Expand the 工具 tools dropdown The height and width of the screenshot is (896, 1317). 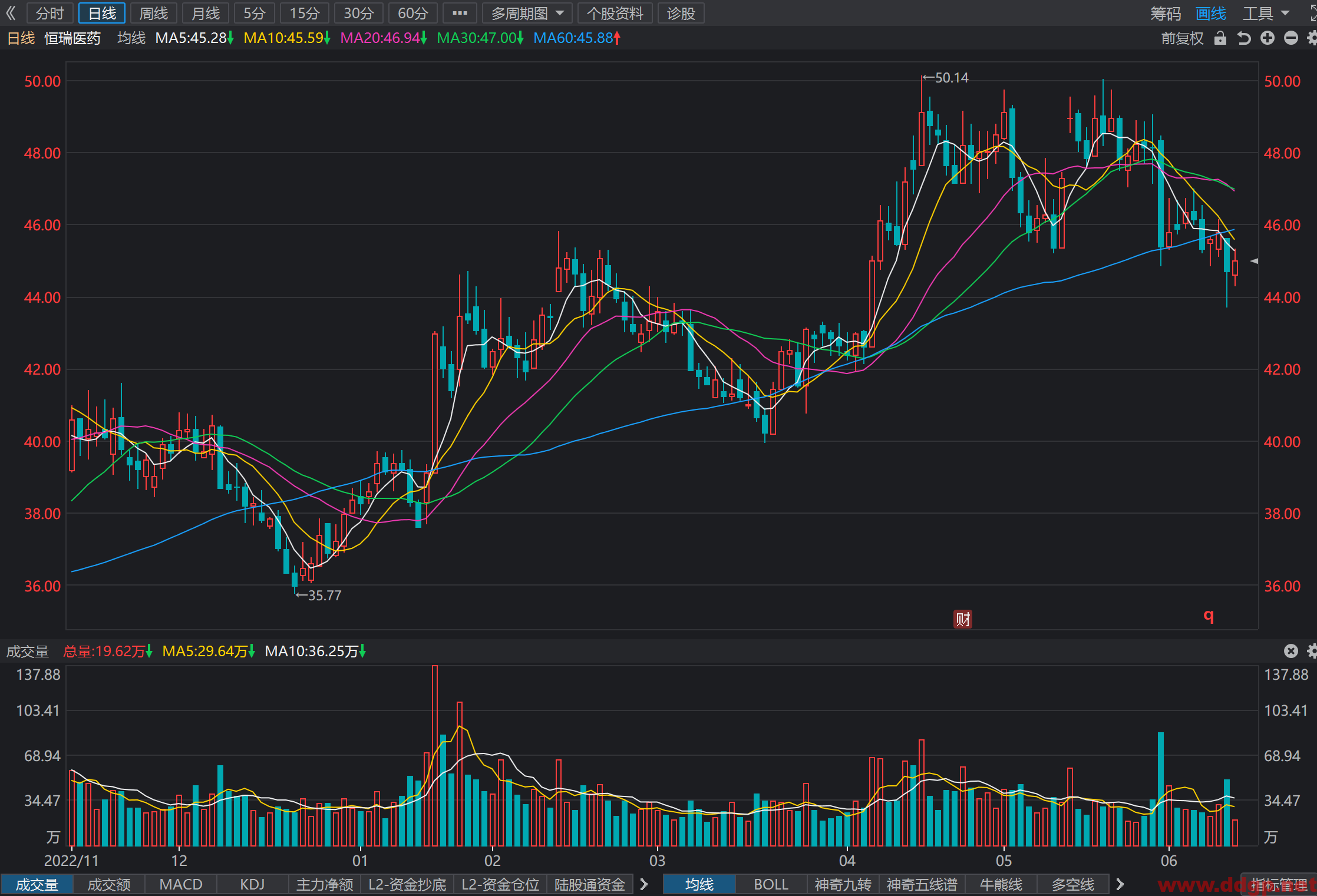[1266, 14]
